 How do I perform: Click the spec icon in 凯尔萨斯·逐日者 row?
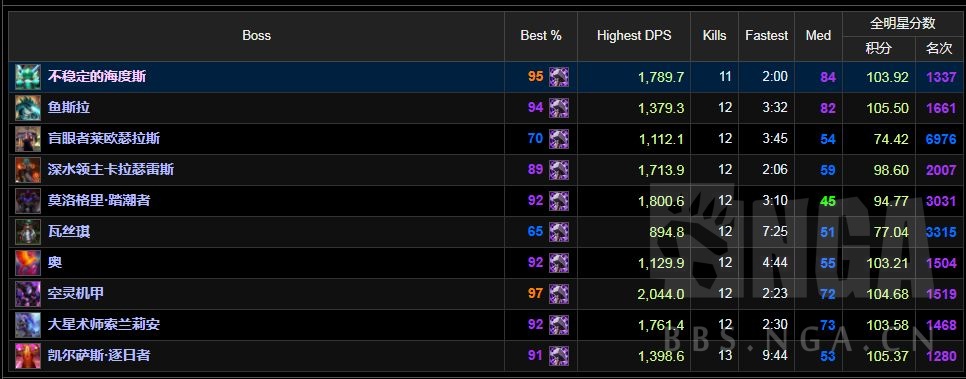pyautogui.click(x=559, y=356)
